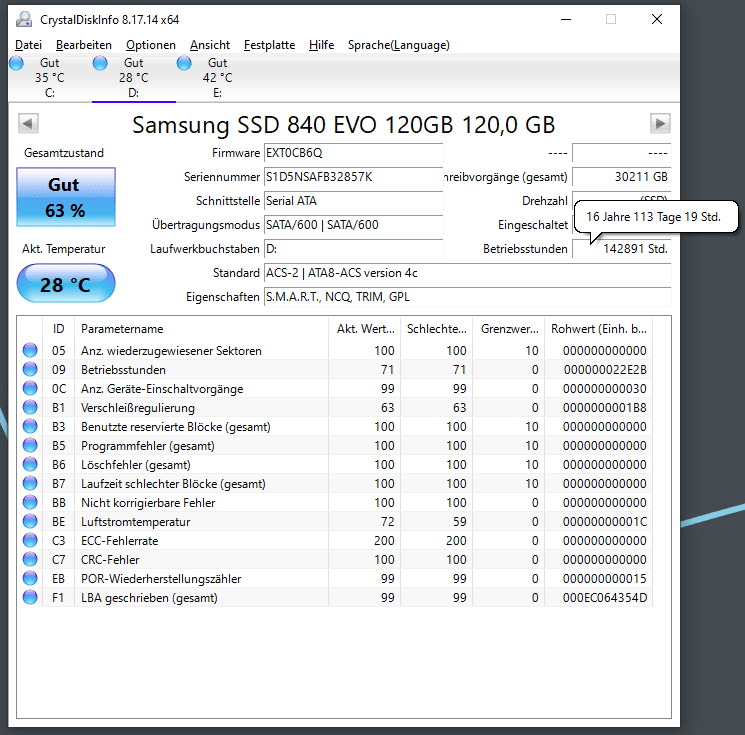Open the Optionen menu

151,45
